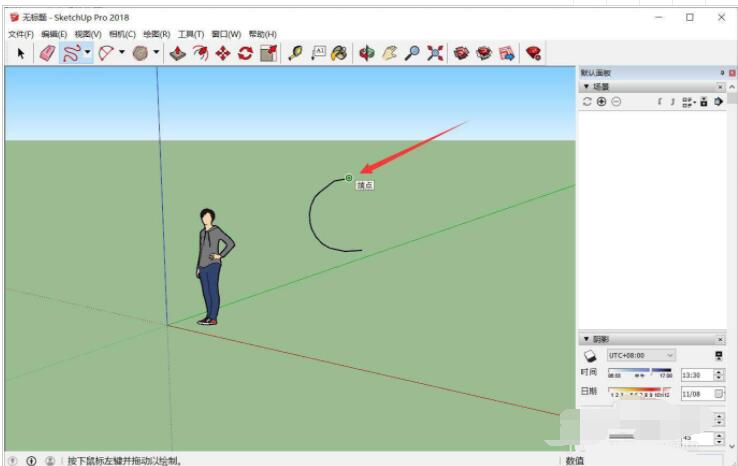The height and width of the screenshot is (466, 738).
Task: Select the Scale tool
Action: click(x=268, y=53)
